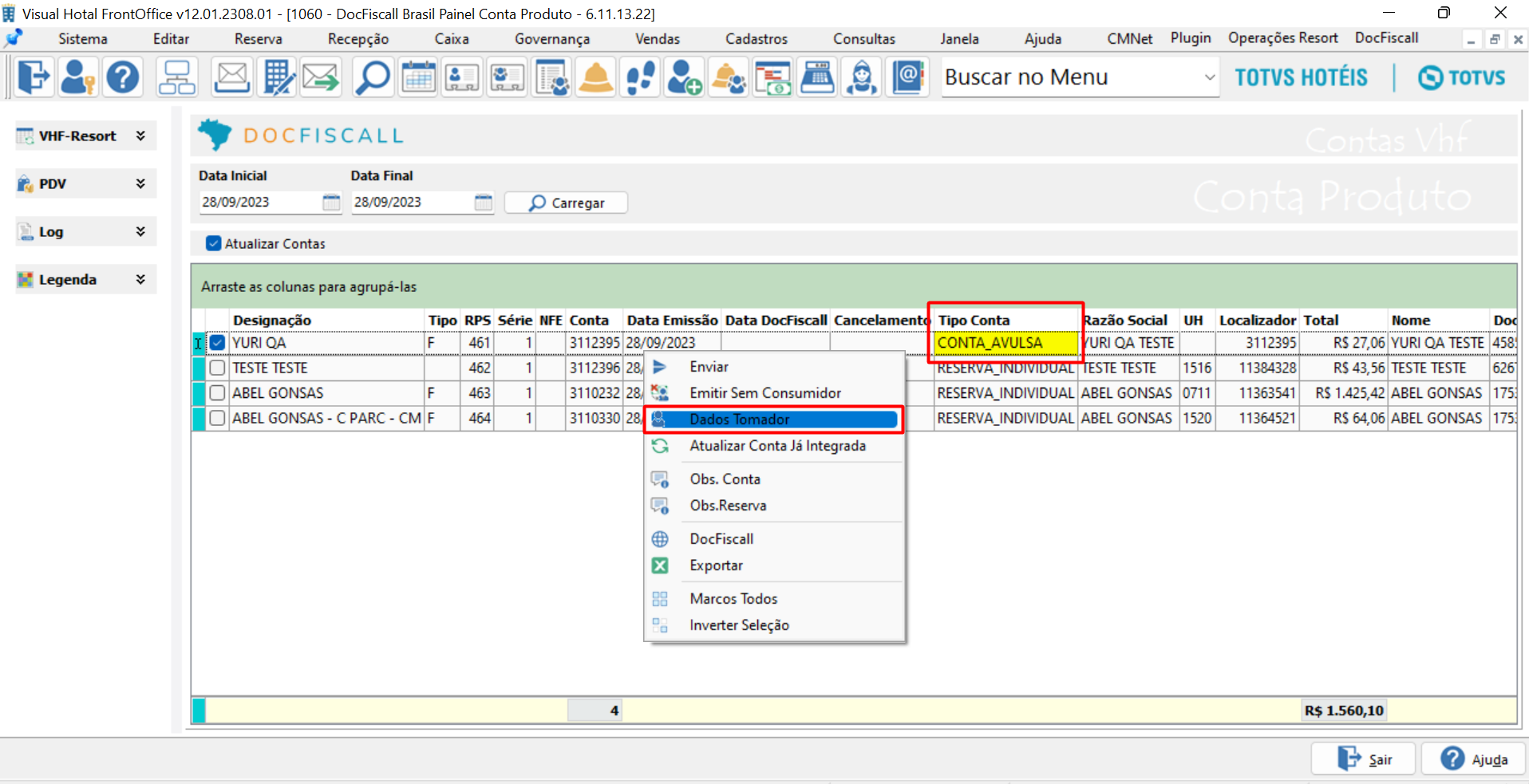Click the highlighted CONTA_AVULSA cell
Image resolution: width=1529 pixels, height=784 pixels.
(x=1006, y=343)
